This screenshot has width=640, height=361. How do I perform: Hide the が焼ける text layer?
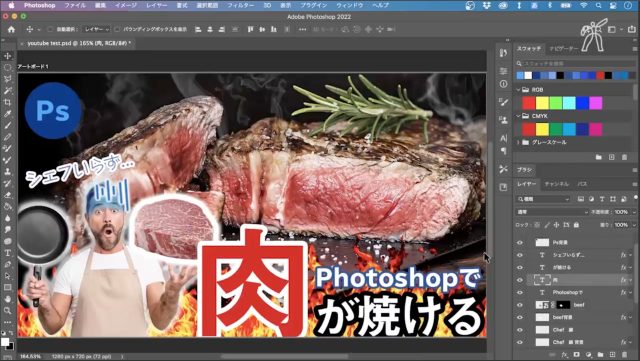[520, 267]
